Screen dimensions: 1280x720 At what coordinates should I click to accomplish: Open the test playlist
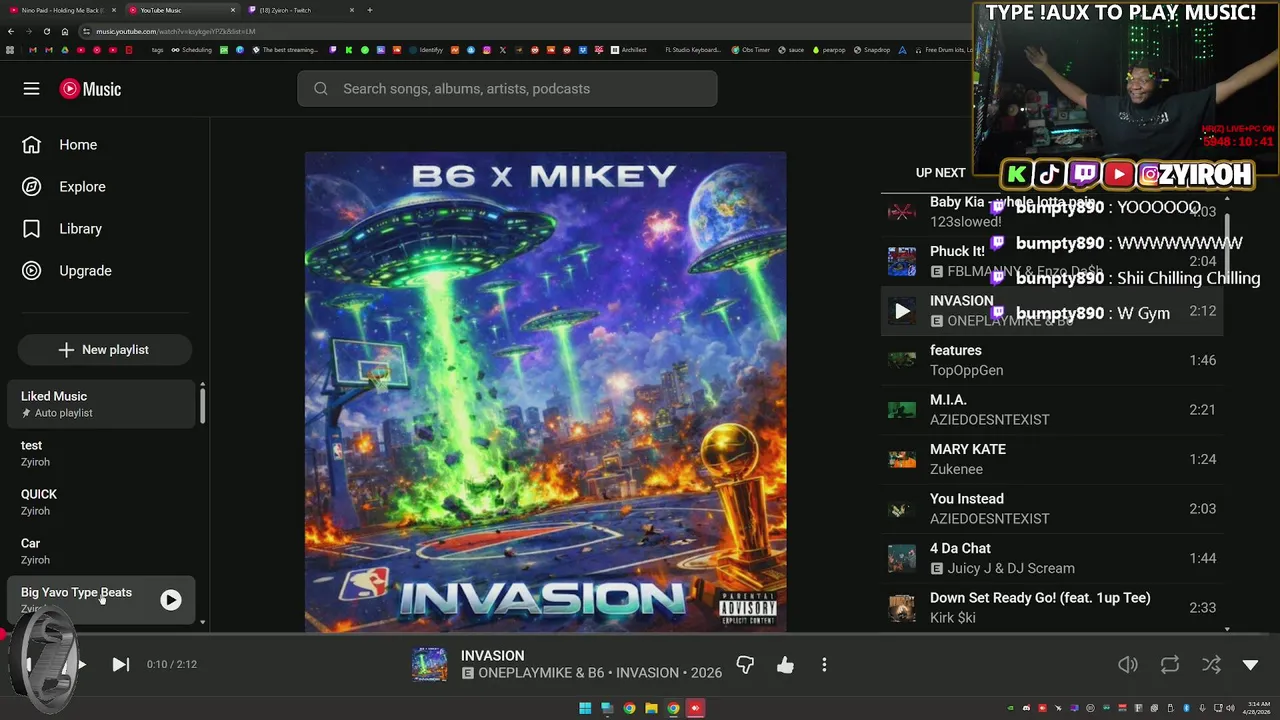[x=101, y=453]
